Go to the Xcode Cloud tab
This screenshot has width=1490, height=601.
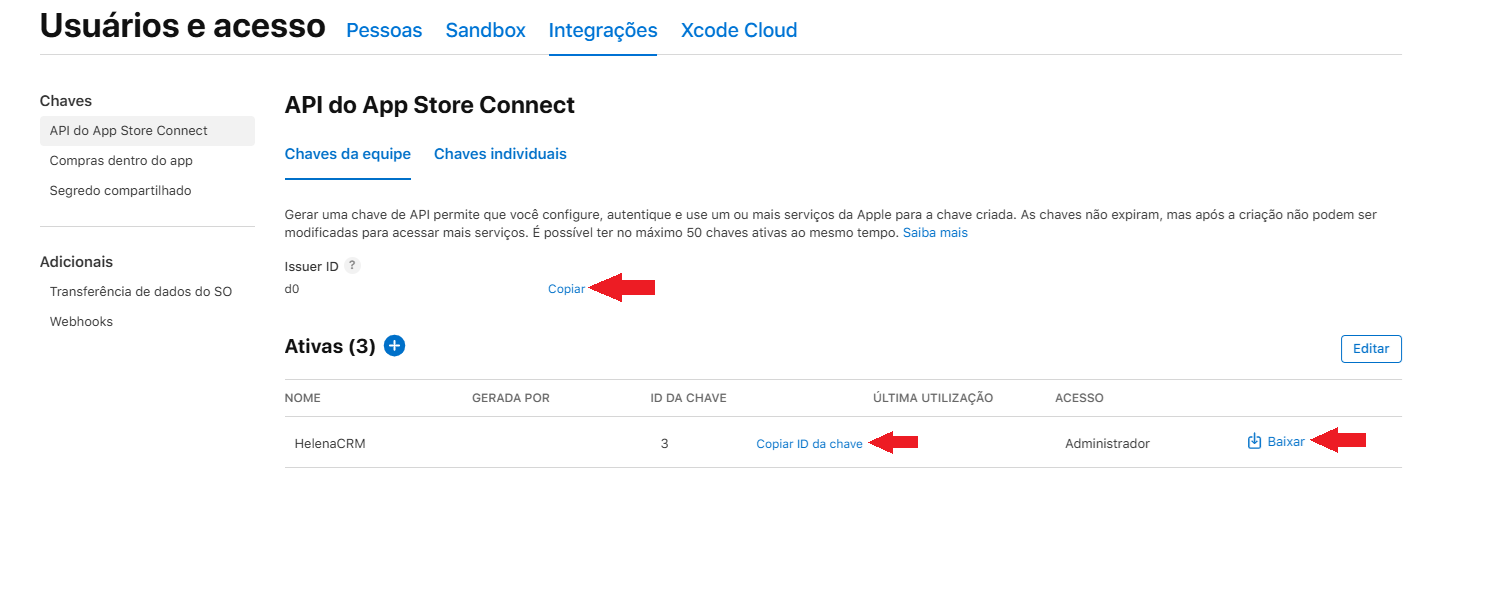739,31
